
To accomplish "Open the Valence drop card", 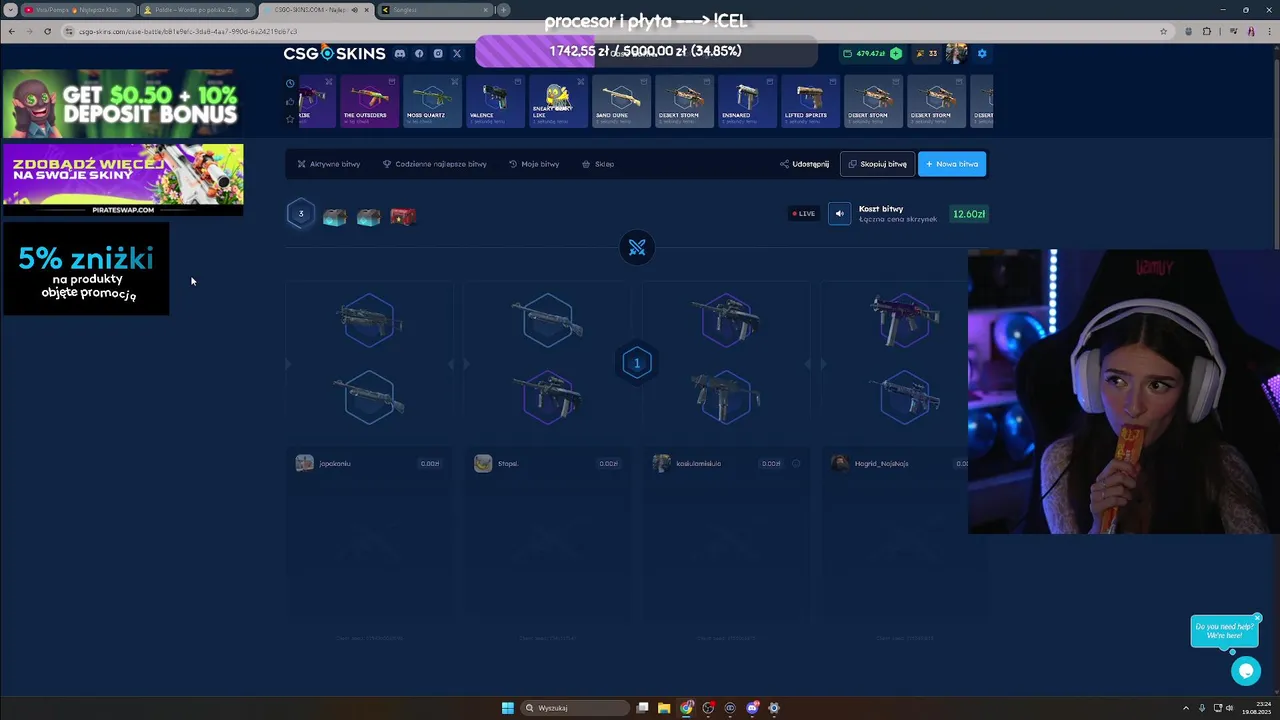I will 495,101.
